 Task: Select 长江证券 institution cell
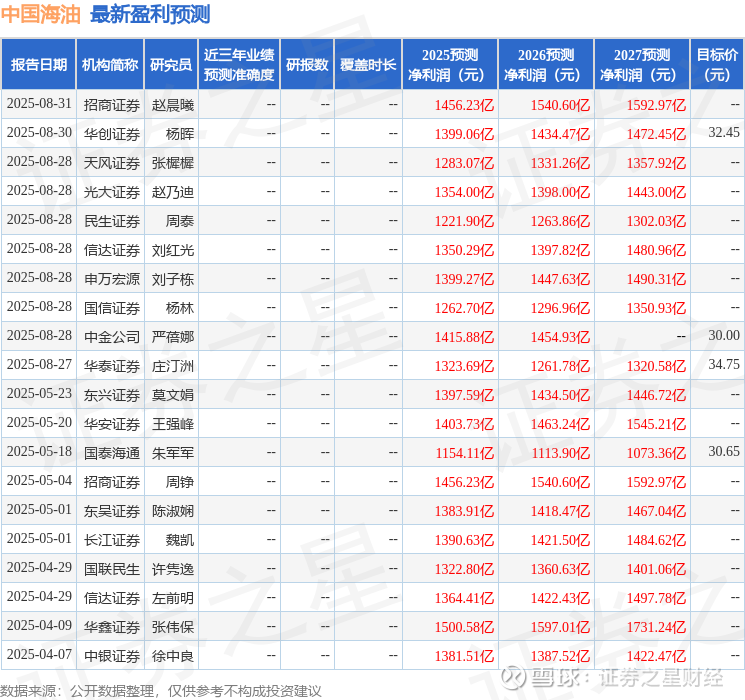click(112, 540)
